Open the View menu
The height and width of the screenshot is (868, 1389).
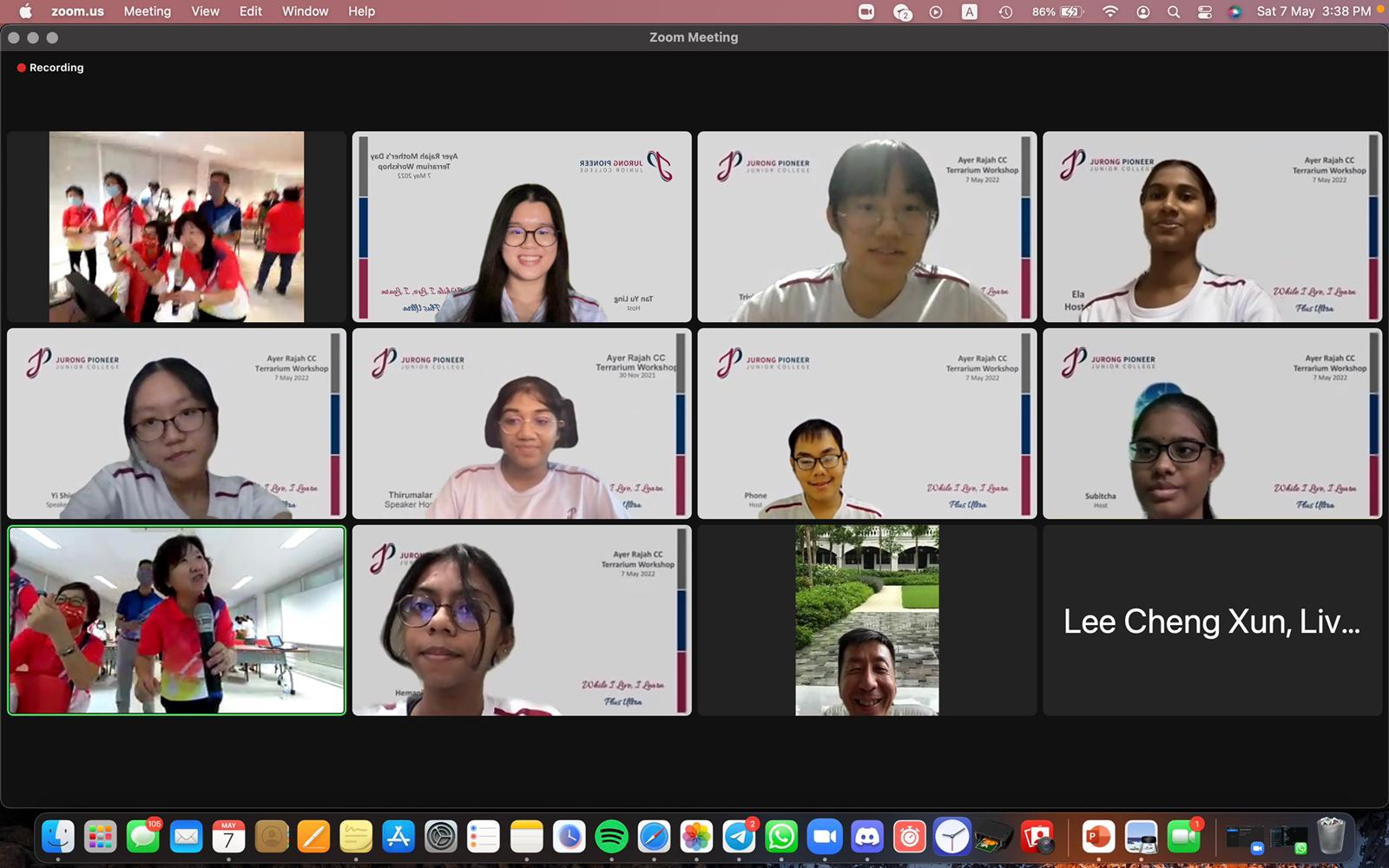[205, 11]
